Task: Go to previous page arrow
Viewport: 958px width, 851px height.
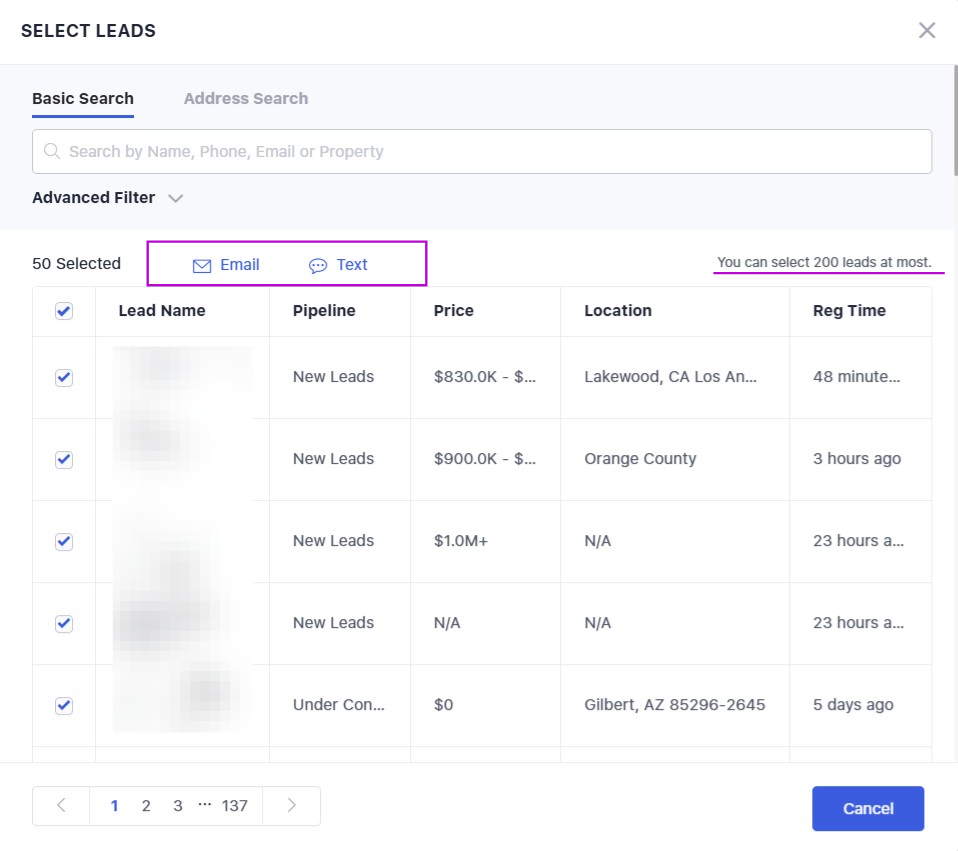Action: coord(61,806)
